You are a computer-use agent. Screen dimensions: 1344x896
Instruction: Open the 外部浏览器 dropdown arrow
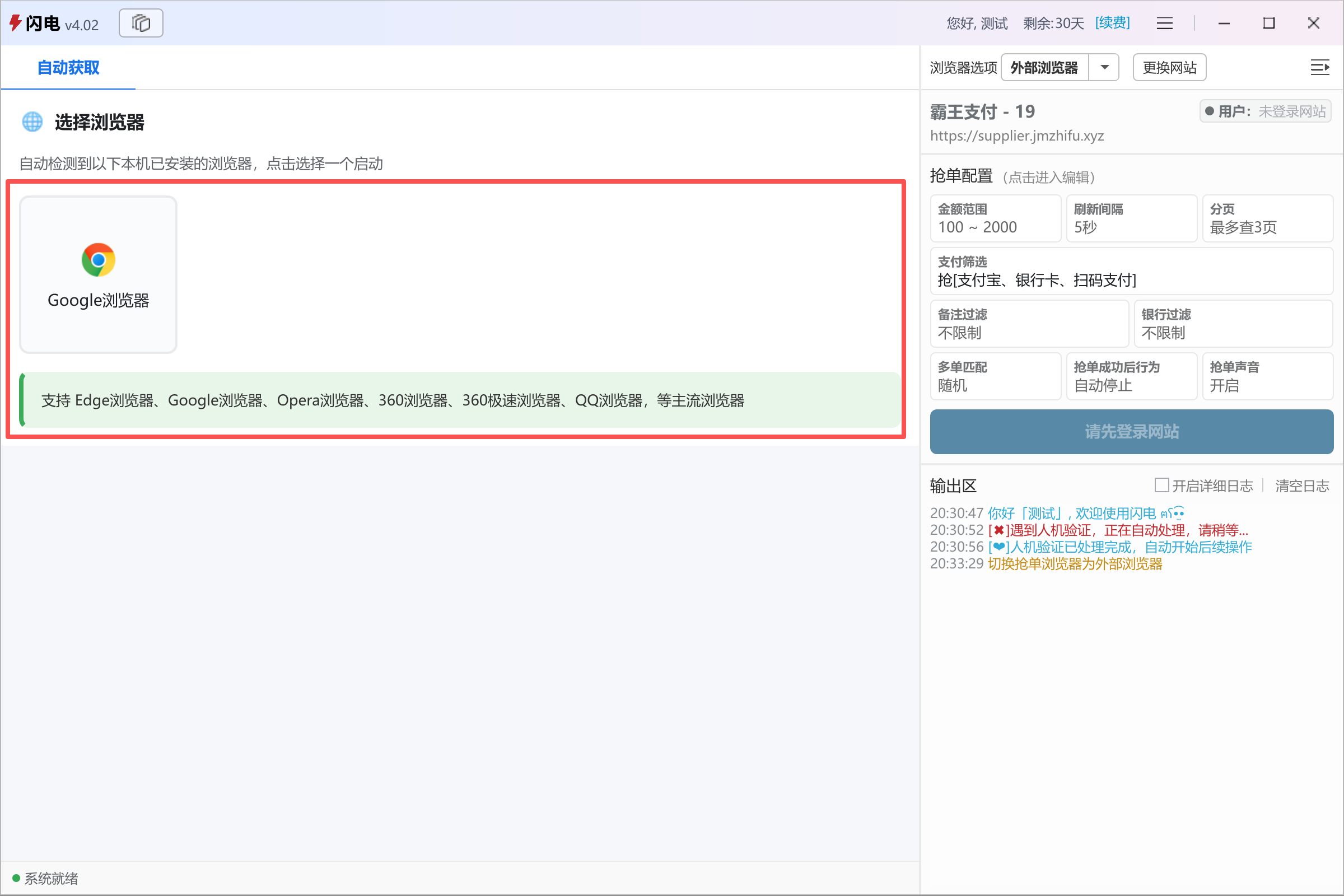[1105, 67]
